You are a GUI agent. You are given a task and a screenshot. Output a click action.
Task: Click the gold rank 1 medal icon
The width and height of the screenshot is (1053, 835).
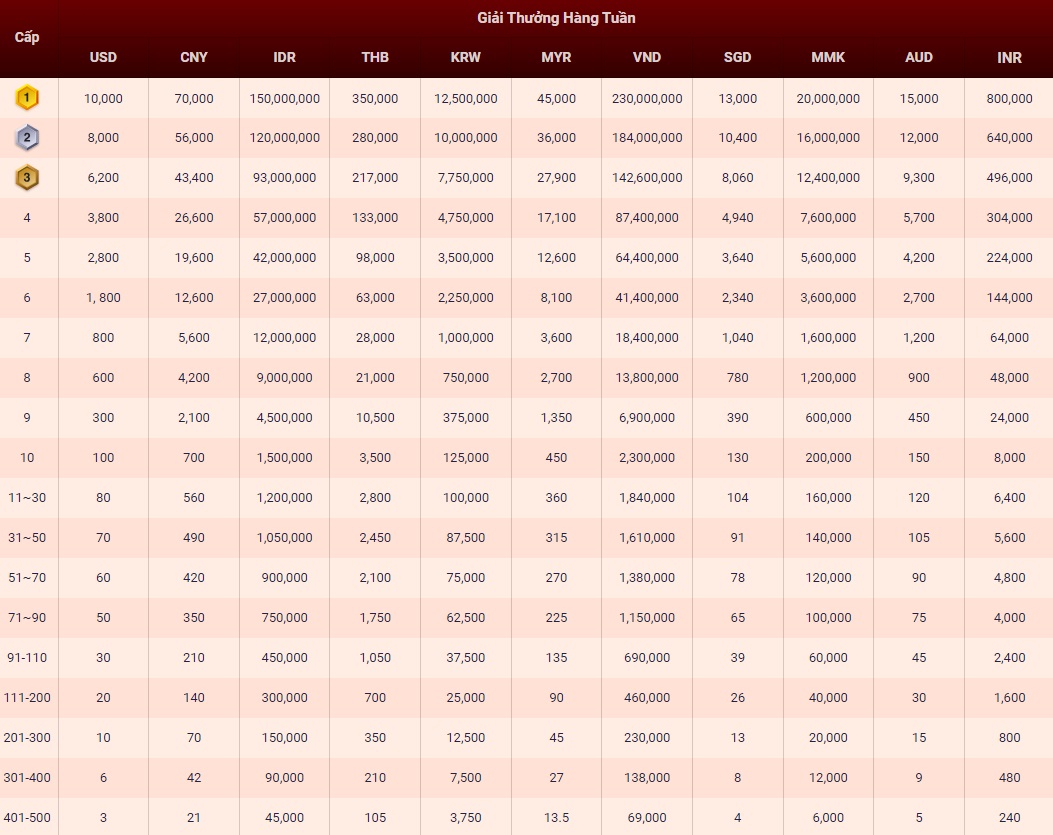tap(27, 98)
